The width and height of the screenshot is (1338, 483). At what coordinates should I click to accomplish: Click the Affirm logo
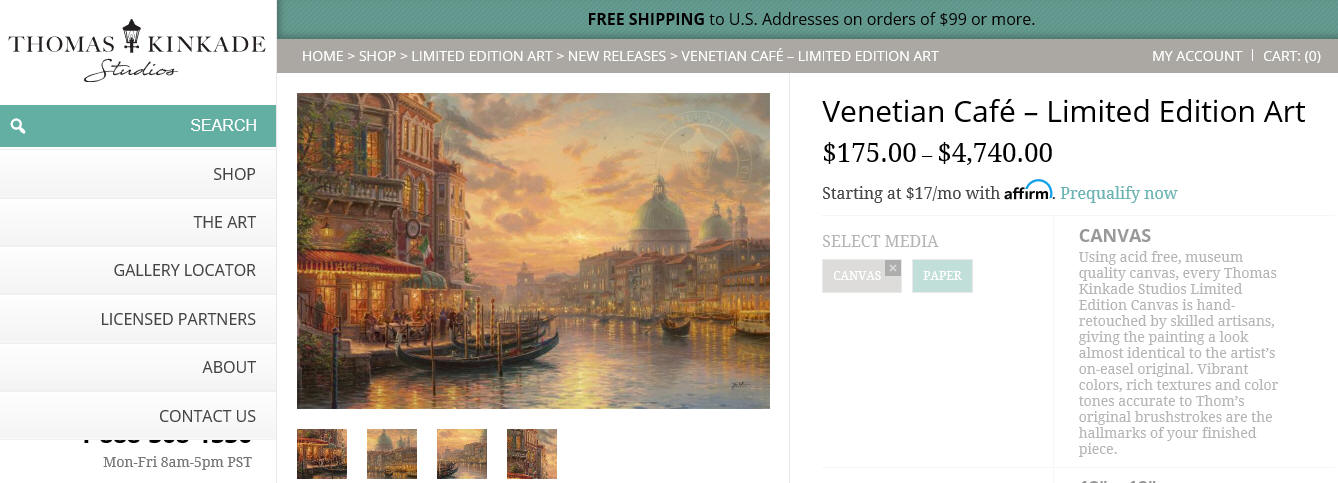[1029, 191]
